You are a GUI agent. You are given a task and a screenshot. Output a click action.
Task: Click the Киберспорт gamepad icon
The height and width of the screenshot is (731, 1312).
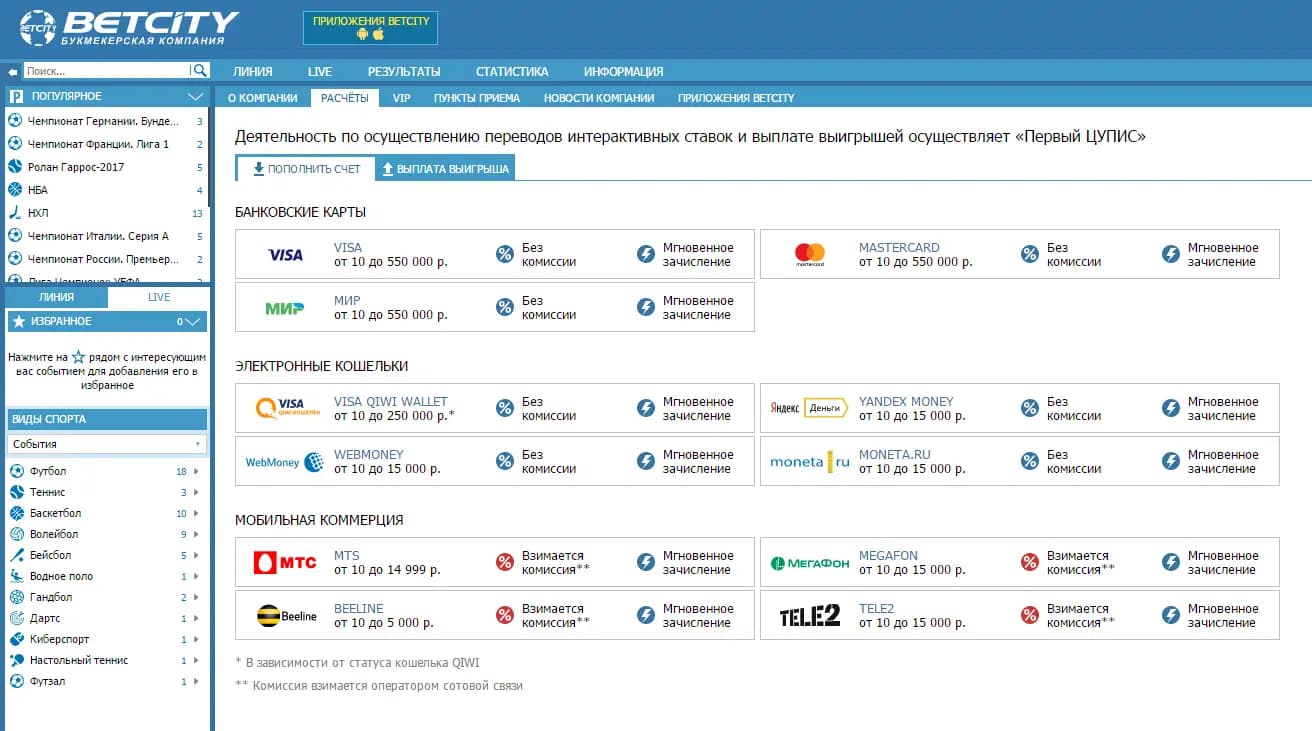click(x=16, y=639)
